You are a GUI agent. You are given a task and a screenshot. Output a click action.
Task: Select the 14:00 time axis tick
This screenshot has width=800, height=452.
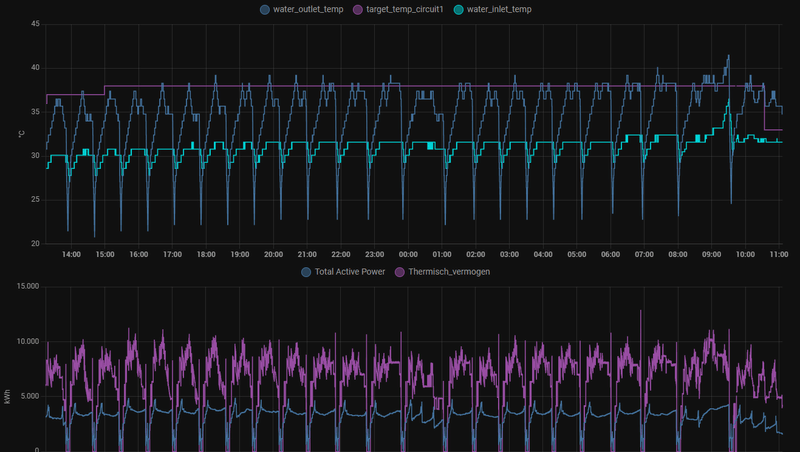[x=71, y=254]
